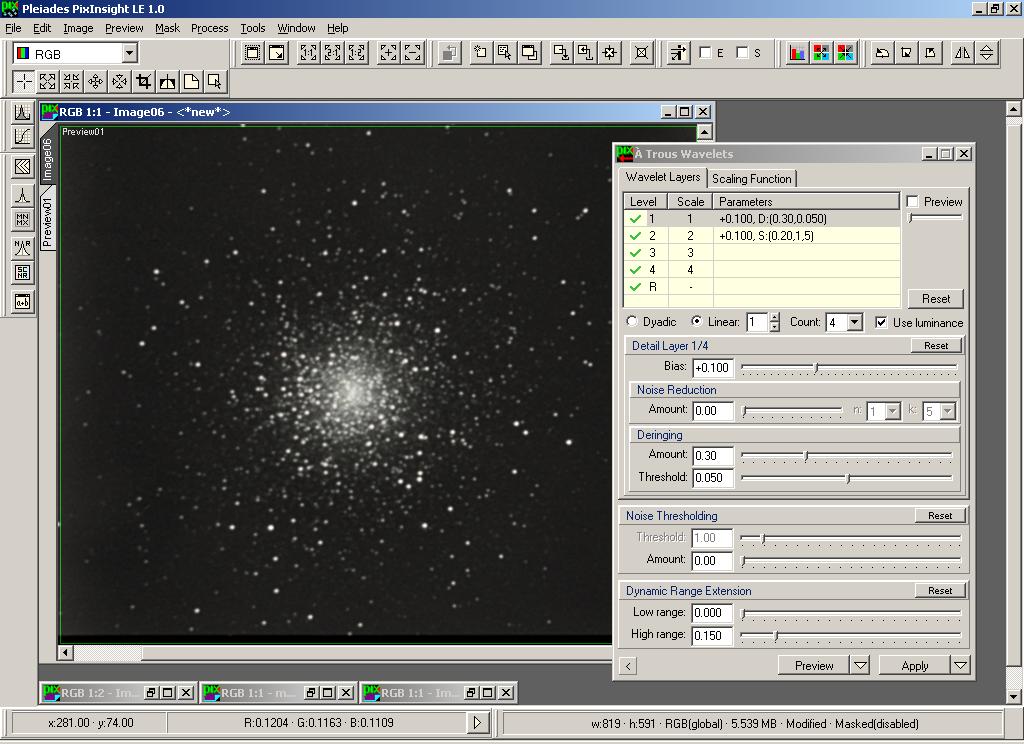Open the Histogram tool icon
1024x744 pixels.
22,112
